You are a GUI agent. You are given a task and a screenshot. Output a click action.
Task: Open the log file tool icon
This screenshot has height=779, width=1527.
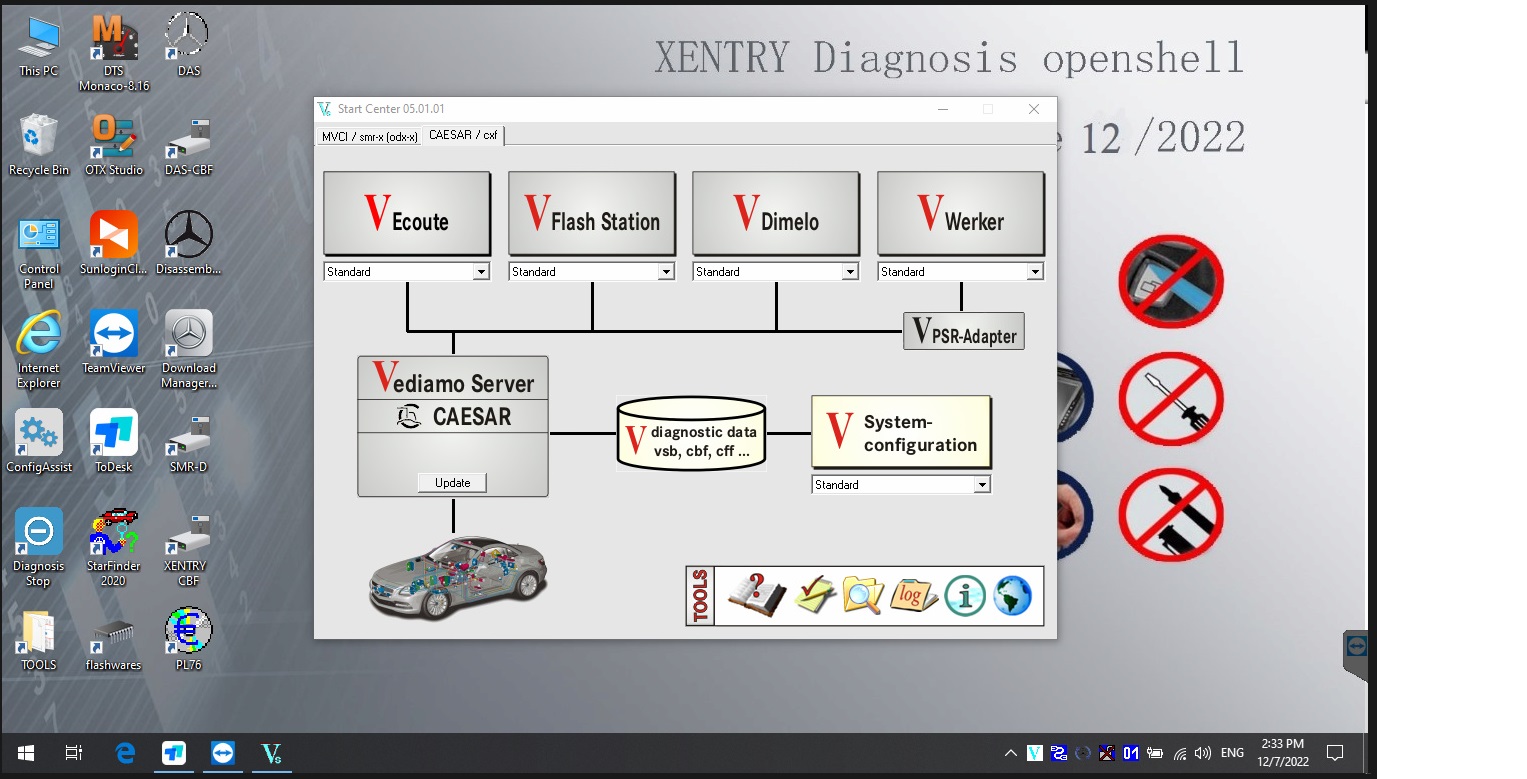[x=913, y=596]
